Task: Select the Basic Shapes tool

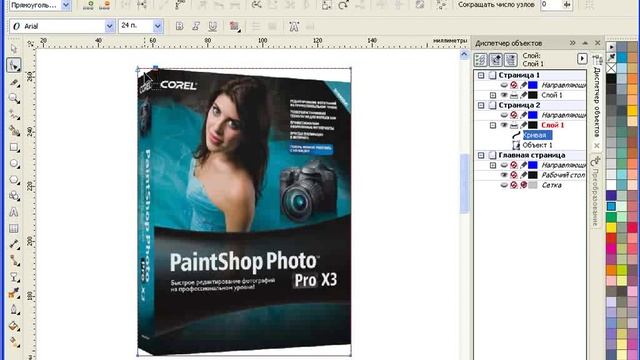Action: coord(14,196)
